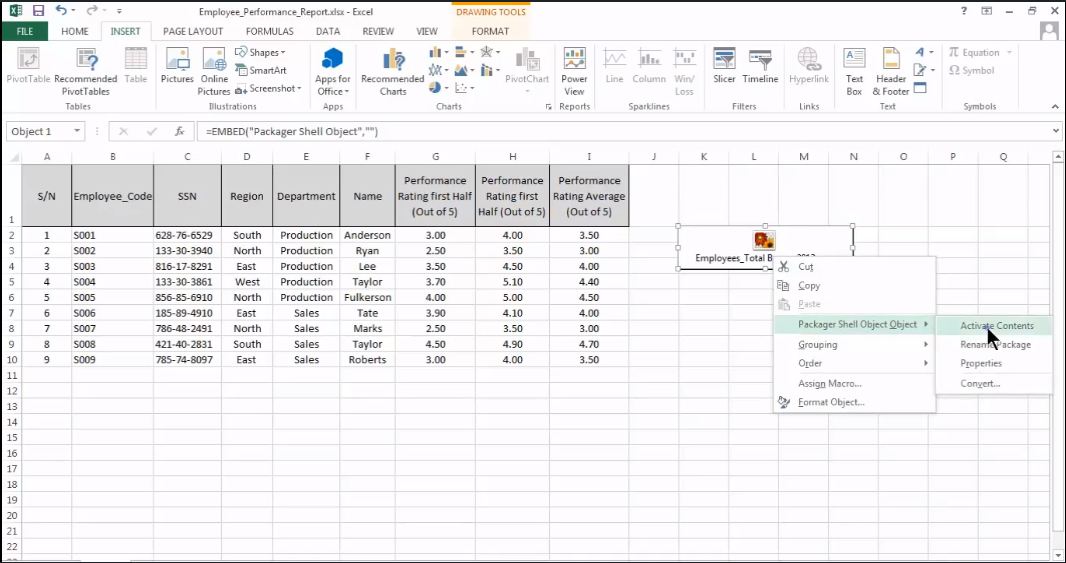Expand the formula bar
This screenshot has width=1066, height=563.
[x=1055, y=131]
